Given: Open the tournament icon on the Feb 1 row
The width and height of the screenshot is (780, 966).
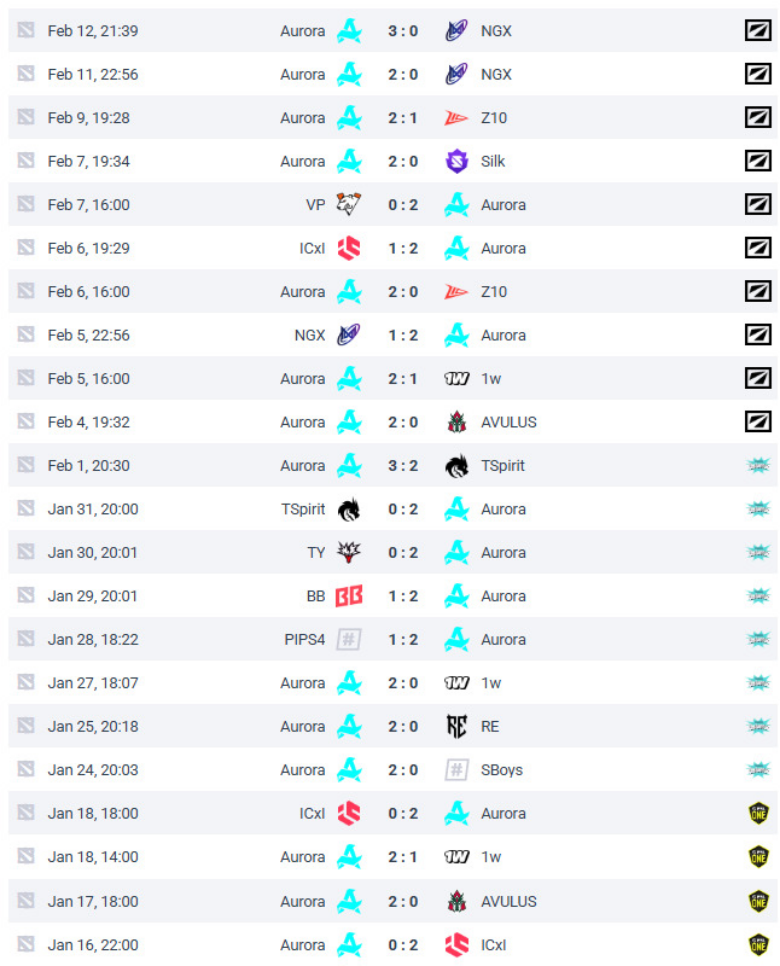Looking at the screenshot, I should tap(758, 465).
